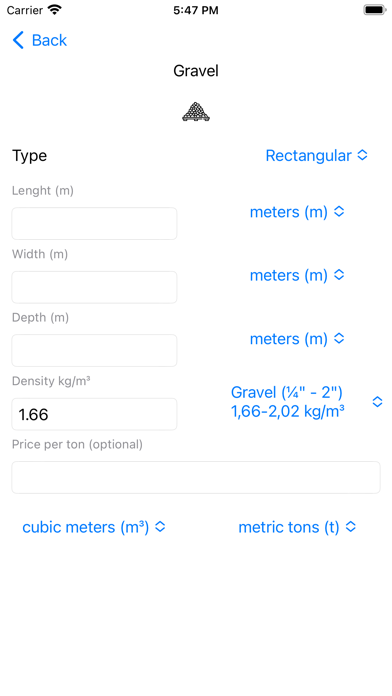
Task: Change Width unit from meters (m)
Action: (x=297, y=275)
